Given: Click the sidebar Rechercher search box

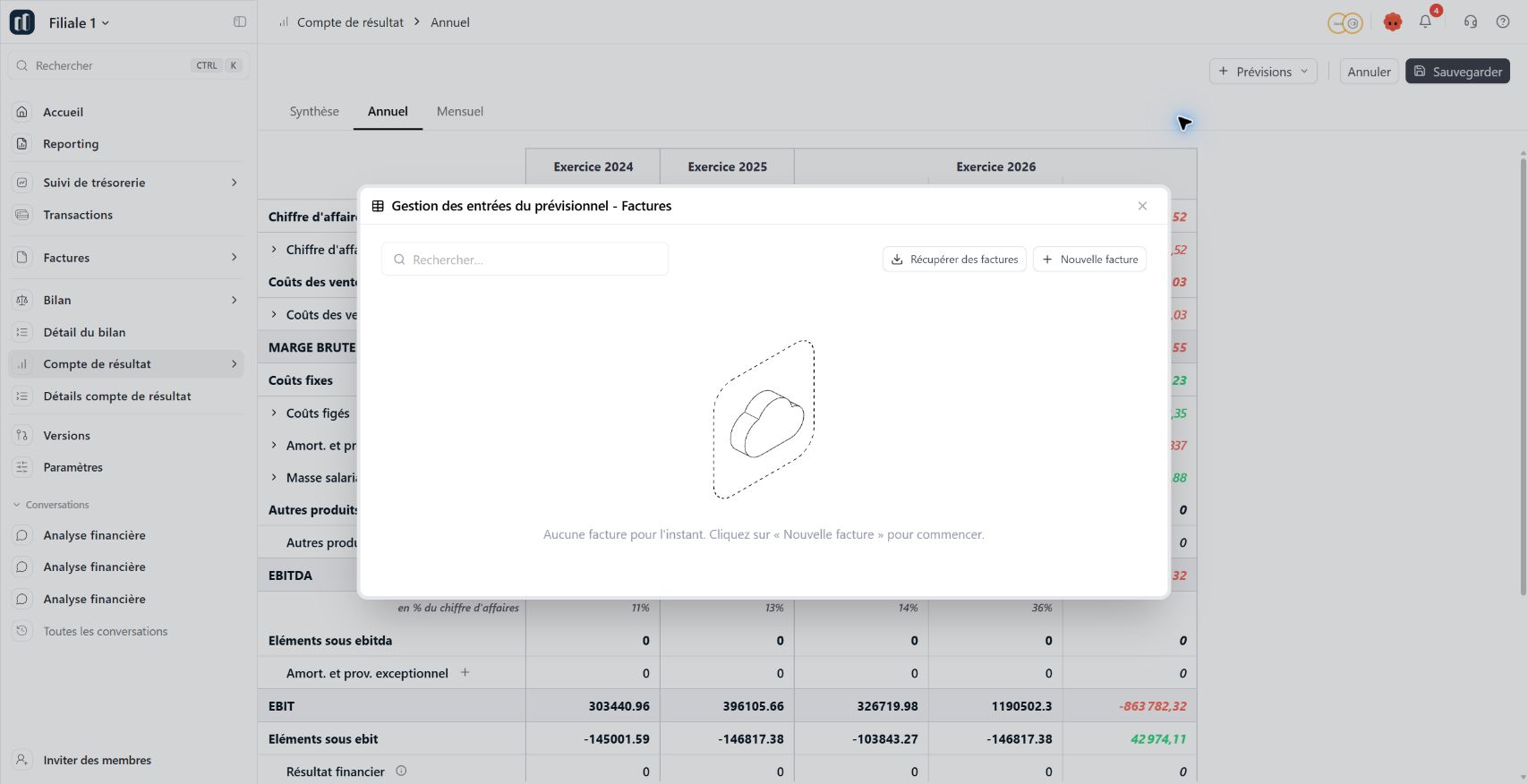Looking at the screenshot, I should pyautogui.click(x=128, y=65).
